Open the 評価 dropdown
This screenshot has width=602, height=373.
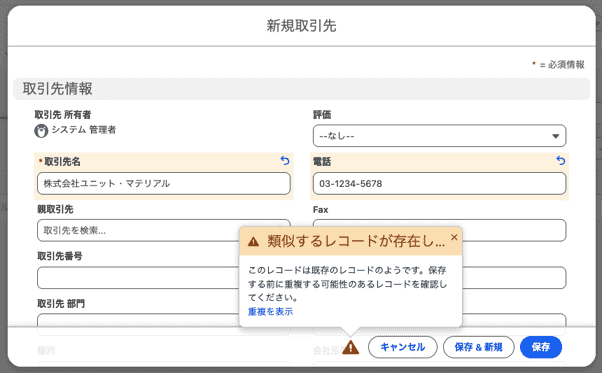coord(439,136)
